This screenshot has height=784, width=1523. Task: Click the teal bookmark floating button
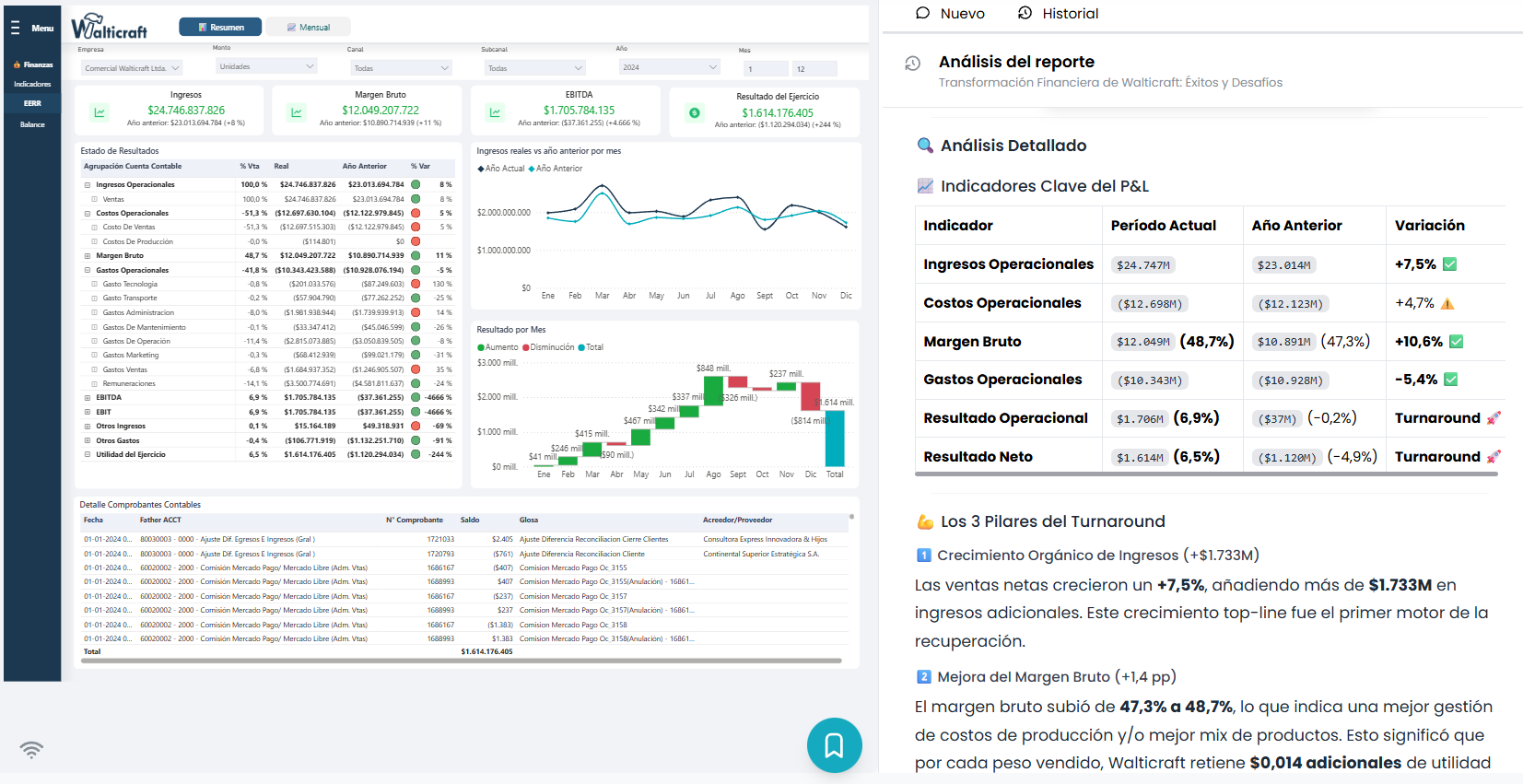click(834, 745)
